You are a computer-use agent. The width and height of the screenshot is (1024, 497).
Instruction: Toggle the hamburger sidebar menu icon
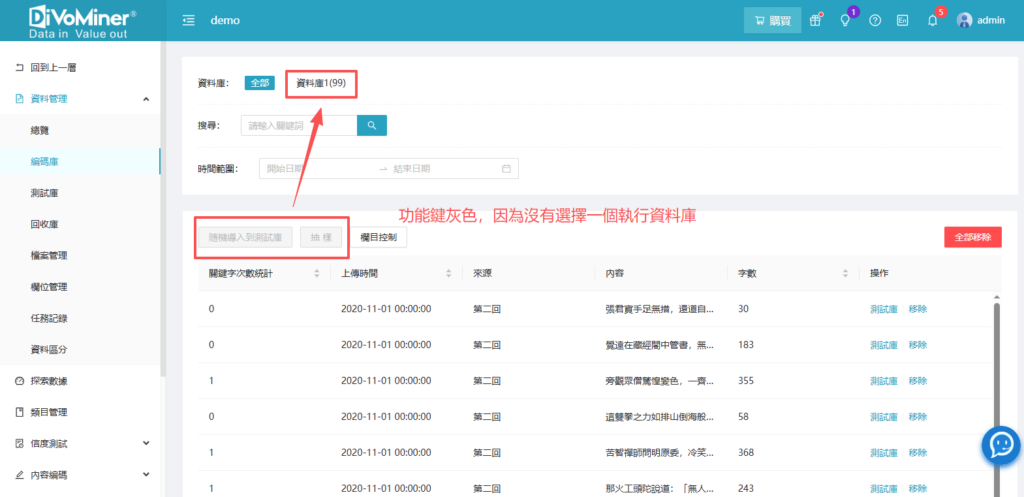point(188,21)
